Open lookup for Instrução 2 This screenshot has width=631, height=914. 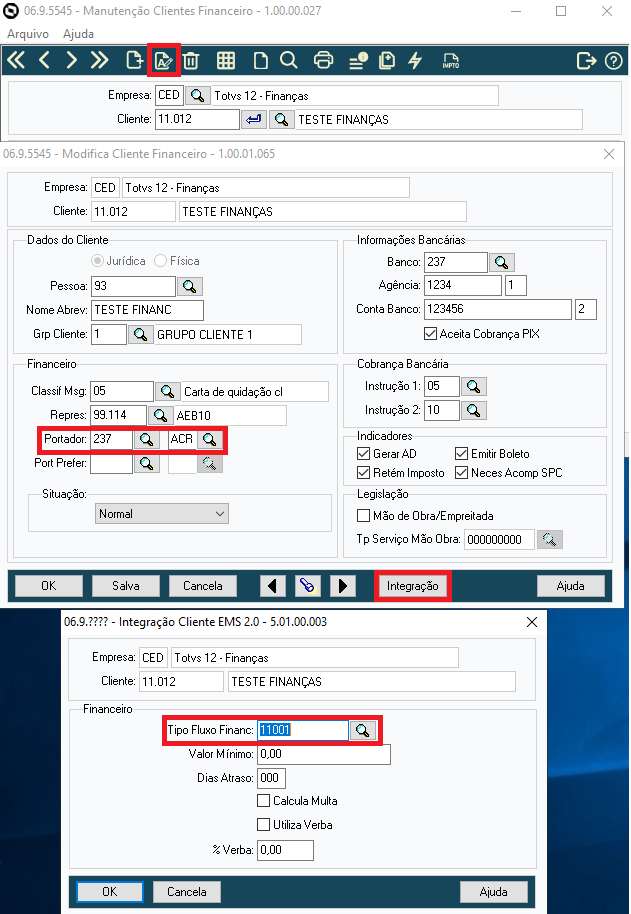coord(474,410)
